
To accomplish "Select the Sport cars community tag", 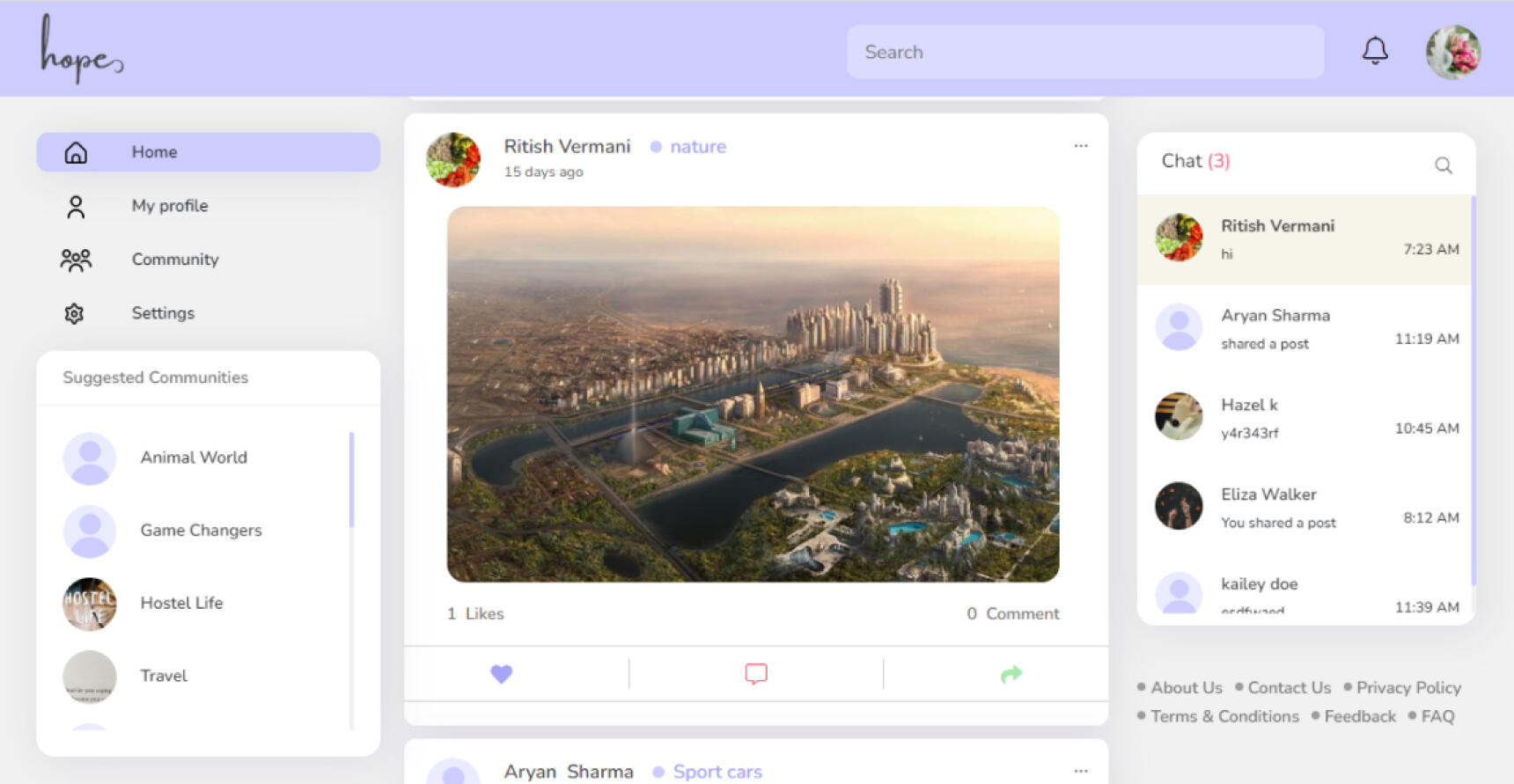I will click(x=717, y=772).
